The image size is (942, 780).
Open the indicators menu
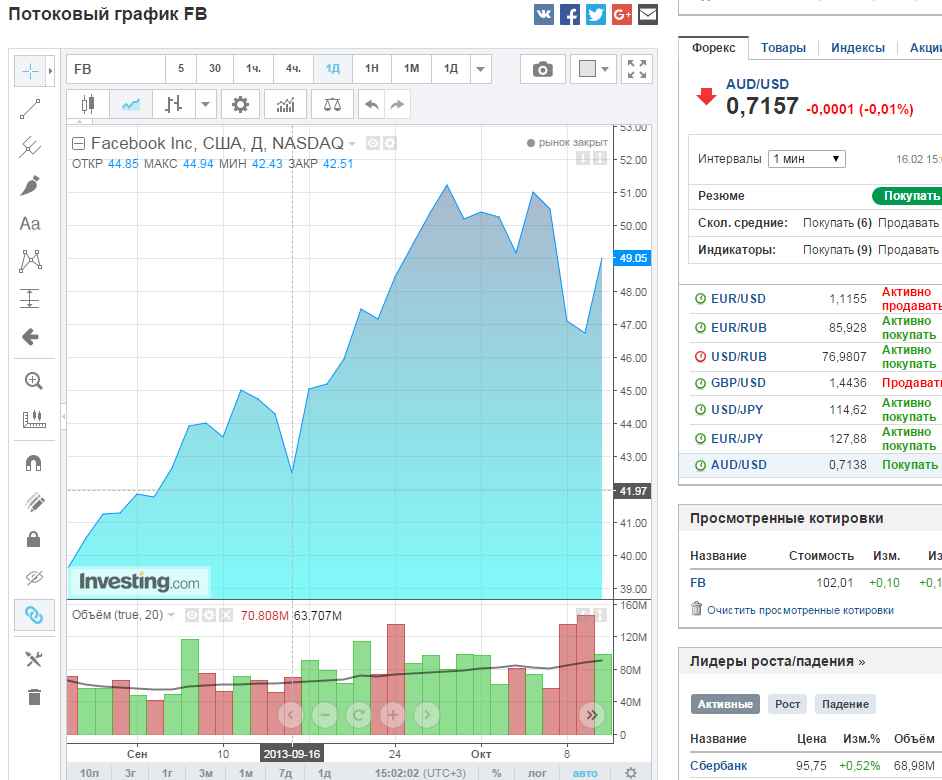[285, 105]
